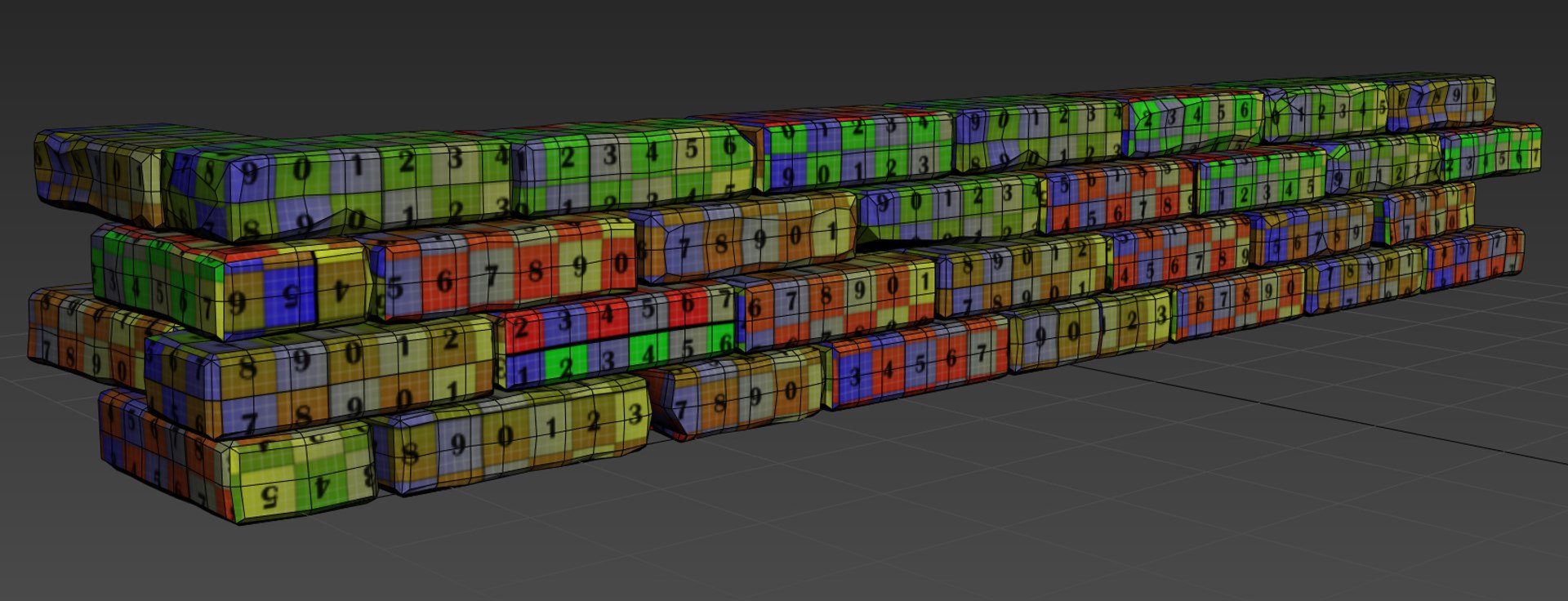Select blue-red sandbag numbered 3 4 5 6 7
This screenshot has height=601, width=1568.
click(x=916, y=363)
